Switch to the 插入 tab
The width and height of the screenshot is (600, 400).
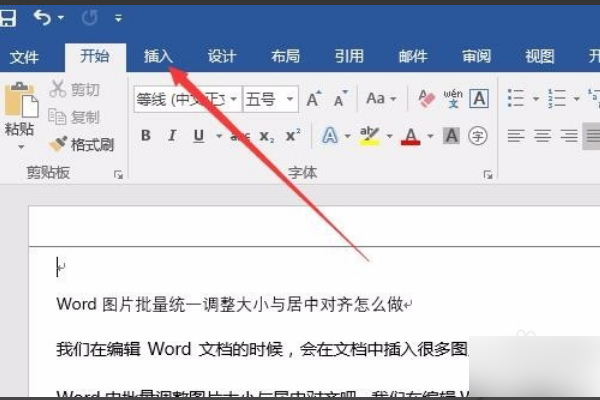click(x=158, y=56)
